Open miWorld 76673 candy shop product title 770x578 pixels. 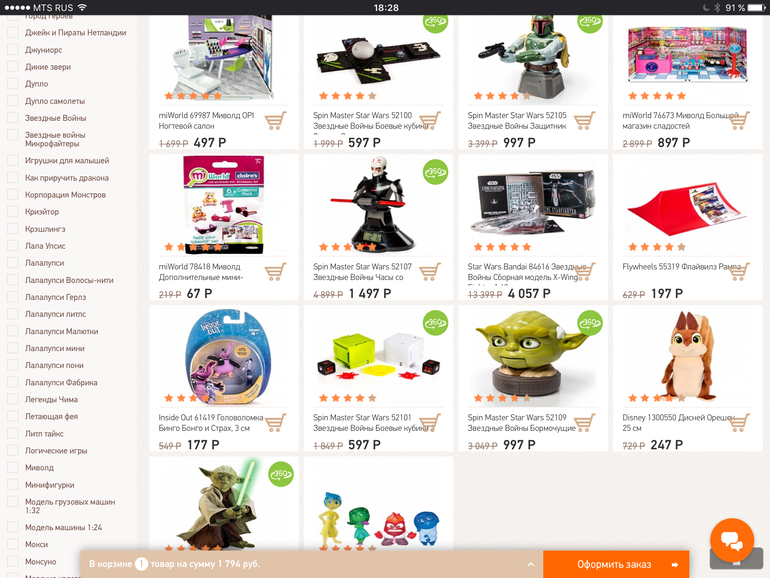(x=679, y=121)
